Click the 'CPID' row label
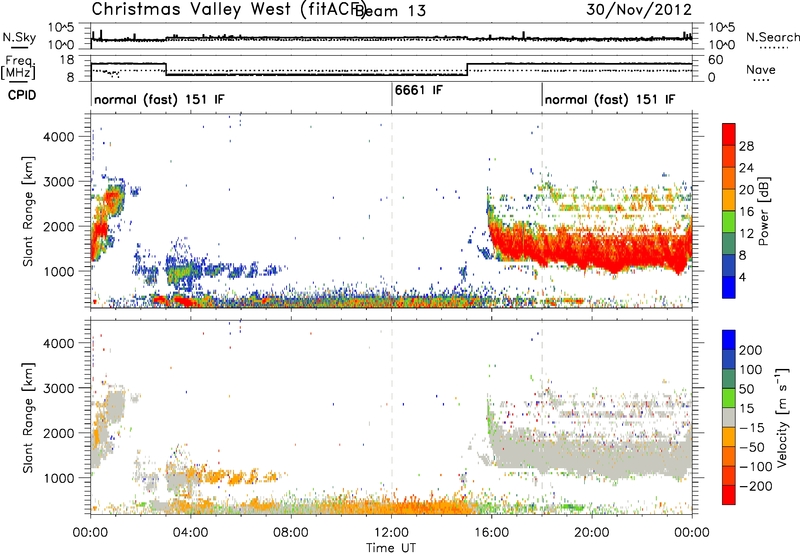The width and height of the screenshot is (800, 554). click(x=22, y=95)
